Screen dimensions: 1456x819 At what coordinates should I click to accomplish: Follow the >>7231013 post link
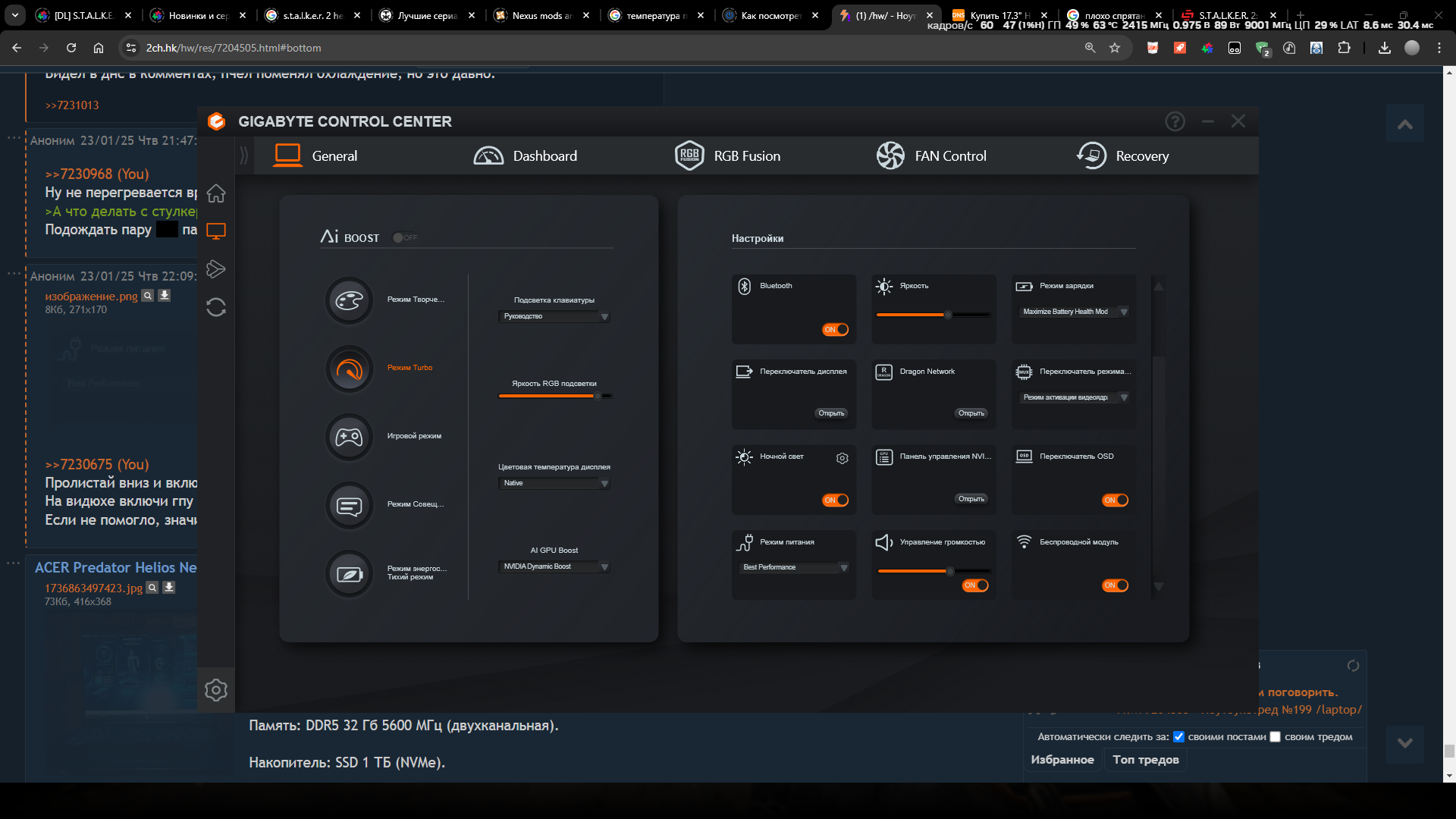72,105
